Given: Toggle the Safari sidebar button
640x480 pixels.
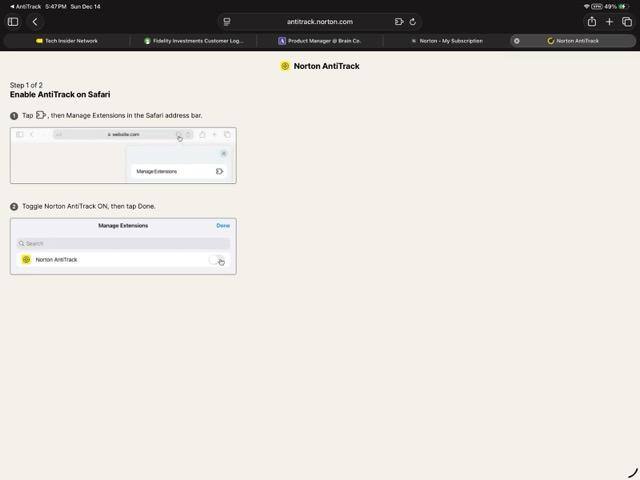Looking at the screenshot, I should pyautogui.click(x=13, y=22).
